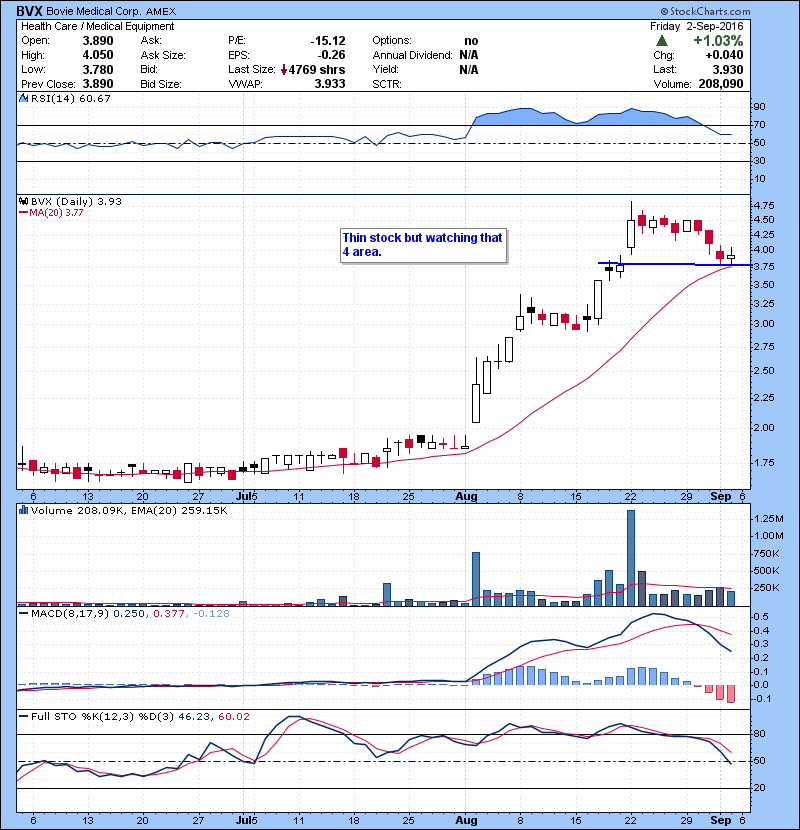Click the Jul5 label on price chart axis
The width and height of the screenshot is (800, 830).
(247, 496)
